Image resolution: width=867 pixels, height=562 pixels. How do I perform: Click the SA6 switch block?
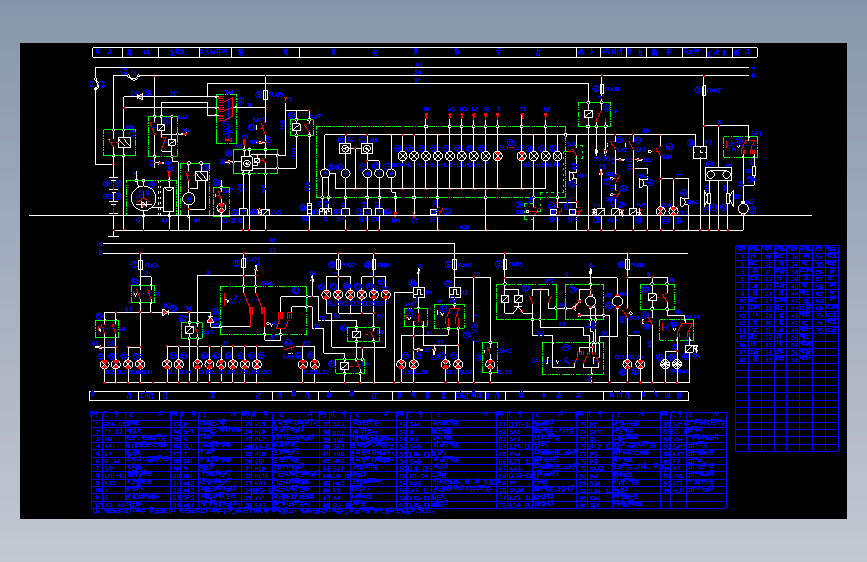coord(263,310)
